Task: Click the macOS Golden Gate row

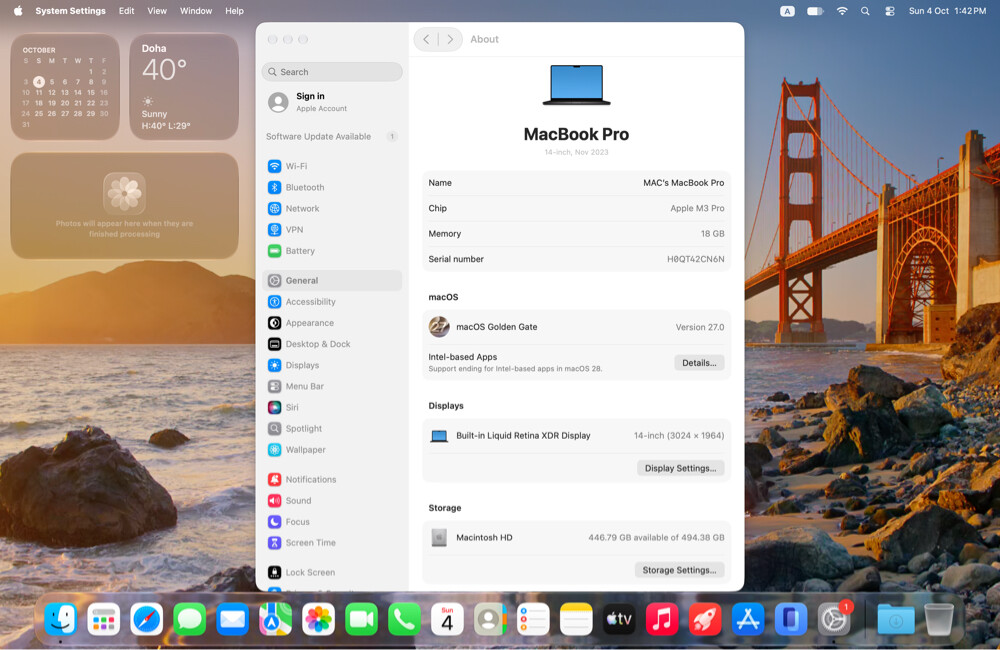Action: click(x=576, y=327)
